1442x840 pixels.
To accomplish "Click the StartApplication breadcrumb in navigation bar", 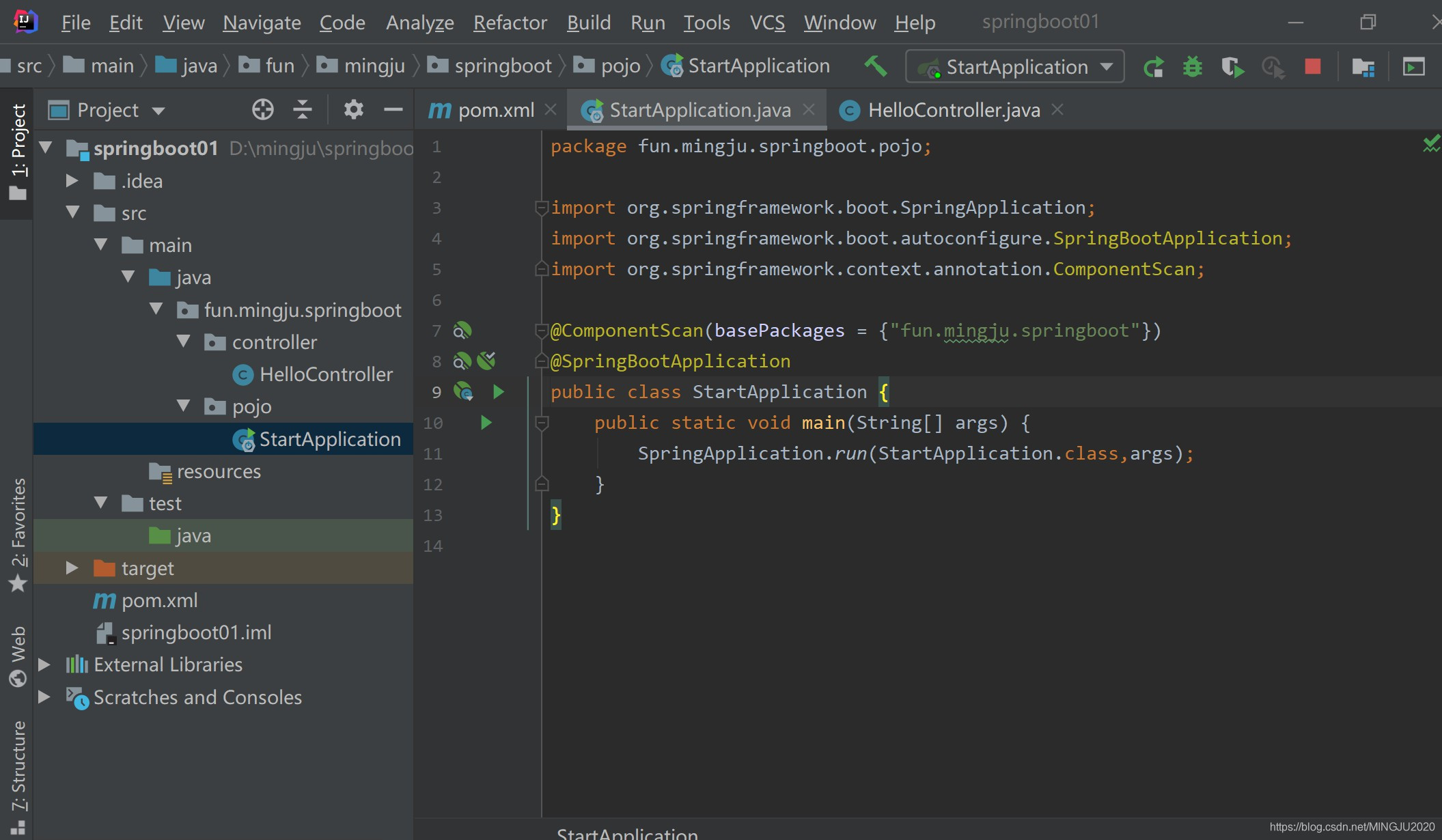I will [746, 66].
